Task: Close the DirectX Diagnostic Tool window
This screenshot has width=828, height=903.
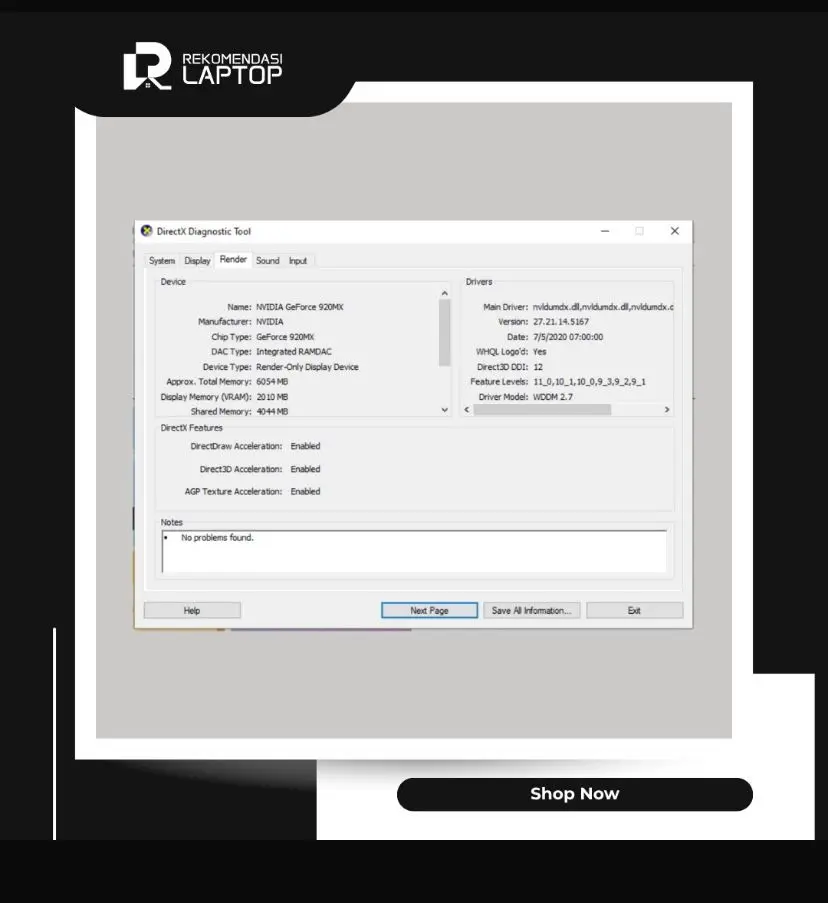Action: pos(674,231)
